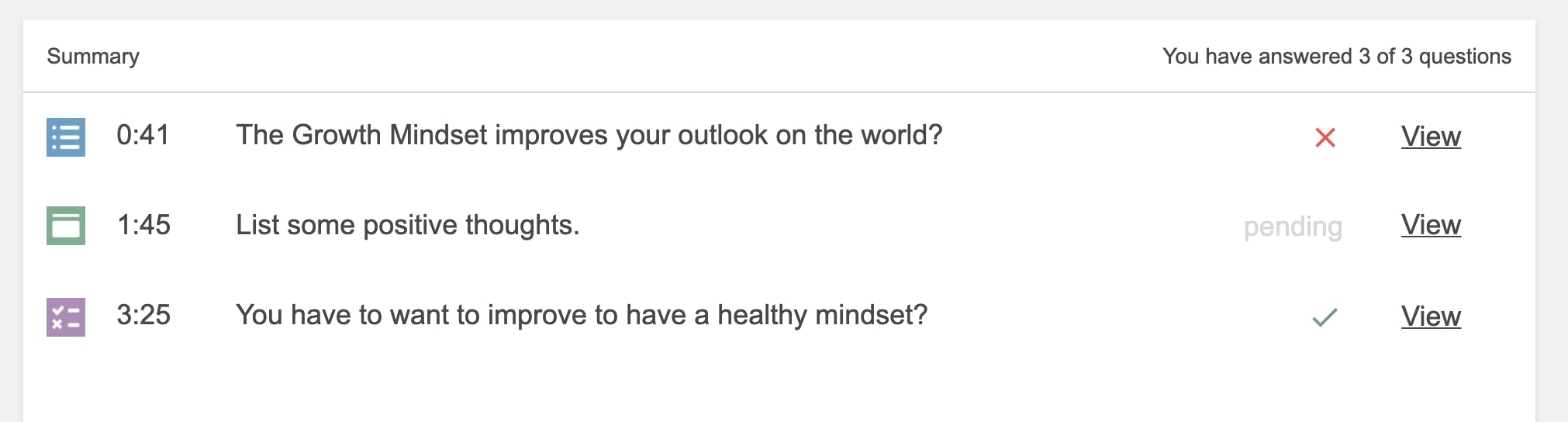Click the healthy mindset question text
Viewport: 1568px width, 422px height.
582,315
